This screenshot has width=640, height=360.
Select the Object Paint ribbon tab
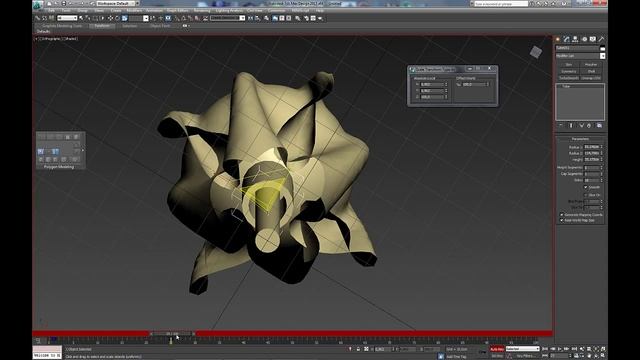160,26
